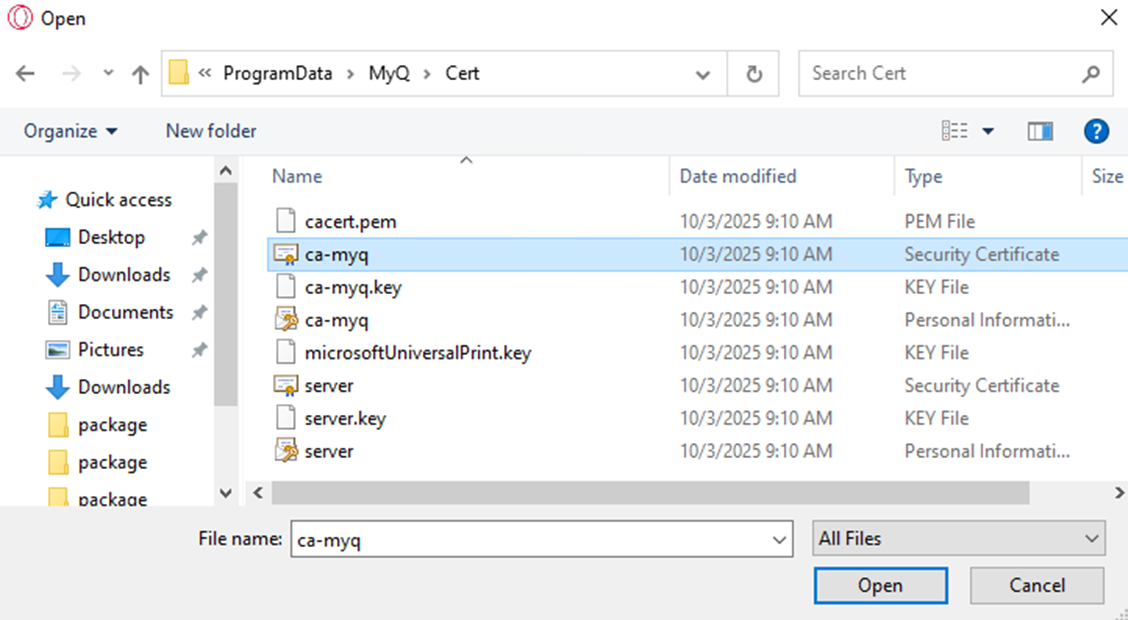The width and height of the screenshot is (1128, 620).
Task: Click the Up one level arrow
Action: click(140, 74)
